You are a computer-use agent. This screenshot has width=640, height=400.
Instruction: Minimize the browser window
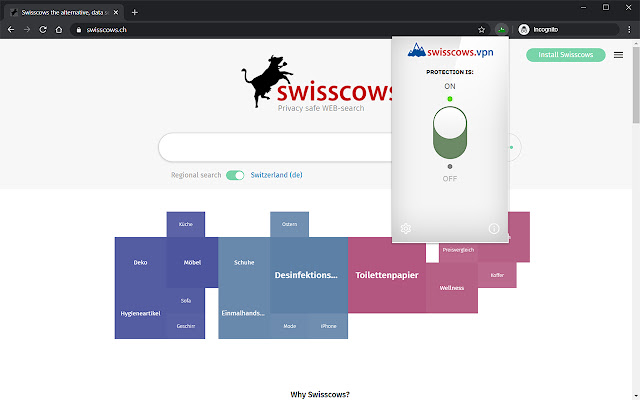(583, 7)
